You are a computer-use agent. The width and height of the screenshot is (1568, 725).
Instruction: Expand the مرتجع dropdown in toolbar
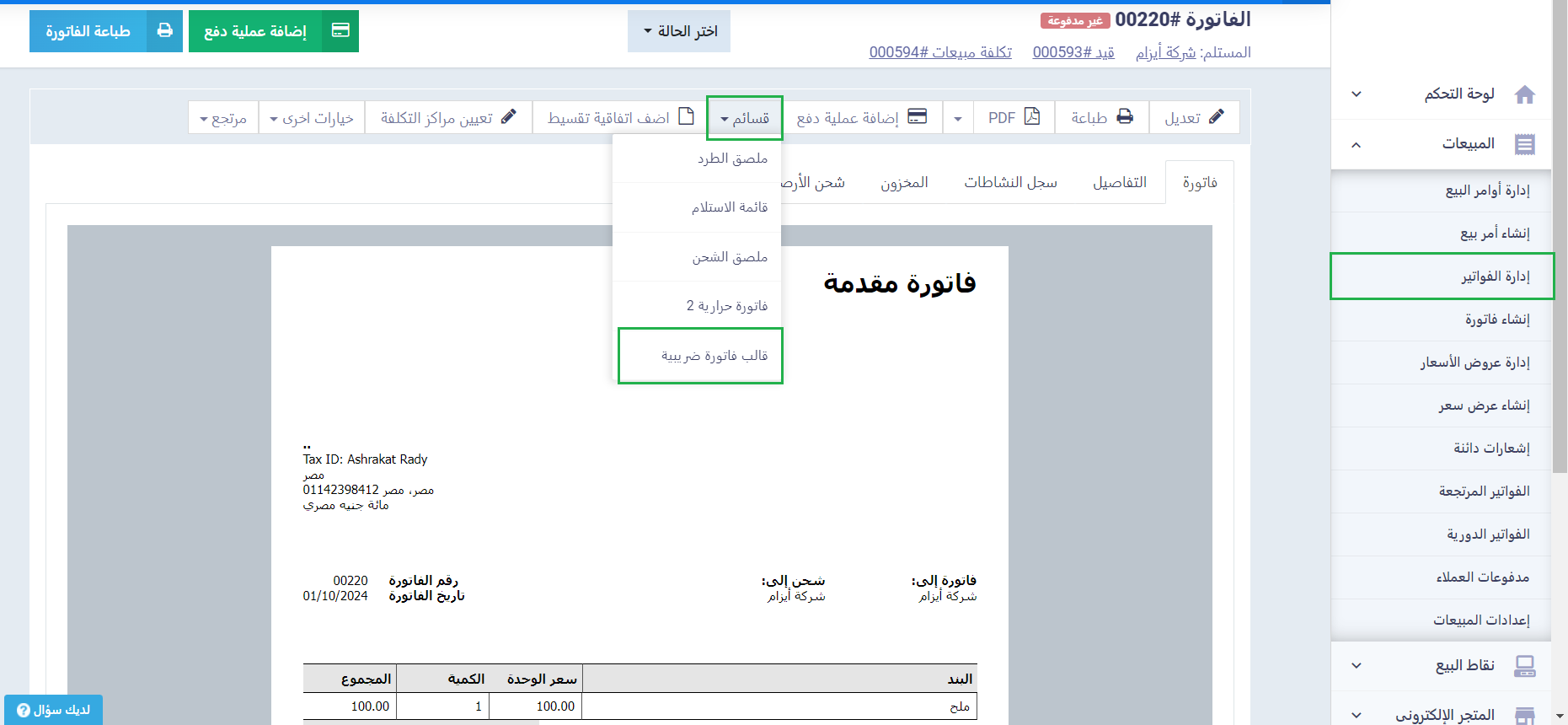(x=223, y=118)
